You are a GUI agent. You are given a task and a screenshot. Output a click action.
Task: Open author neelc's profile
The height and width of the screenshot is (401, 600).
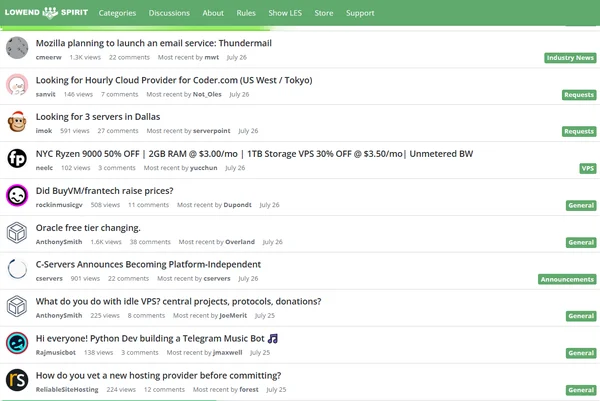point(44,168)
